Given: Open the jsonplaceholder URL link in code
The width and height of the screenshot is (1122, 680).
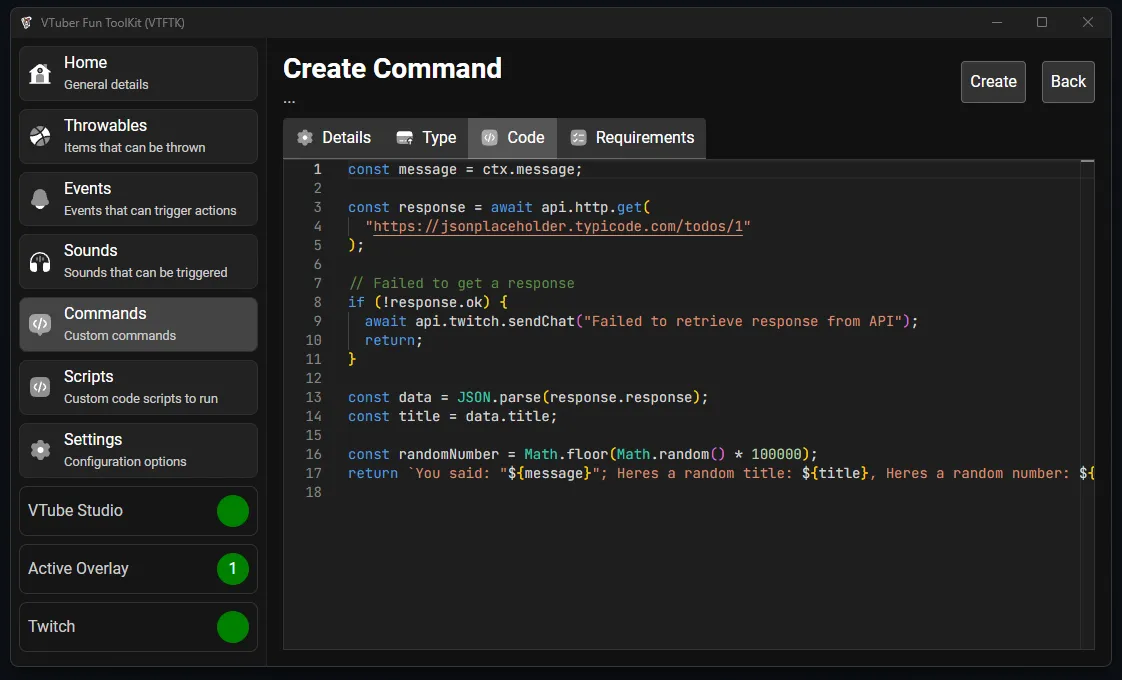Looking at the screenshot, I should [558, 226].
